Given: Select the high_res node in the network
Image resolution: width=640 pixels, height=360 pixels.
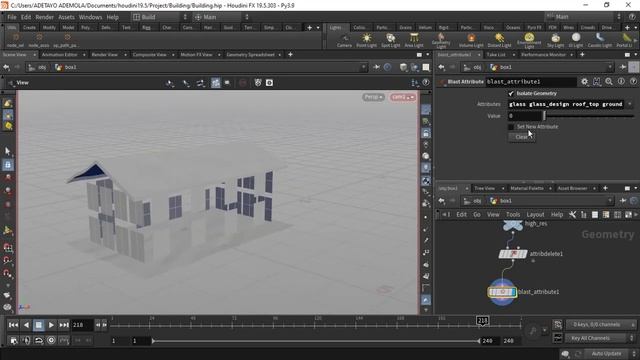Looking at the screenshot, I should point(513,225).
